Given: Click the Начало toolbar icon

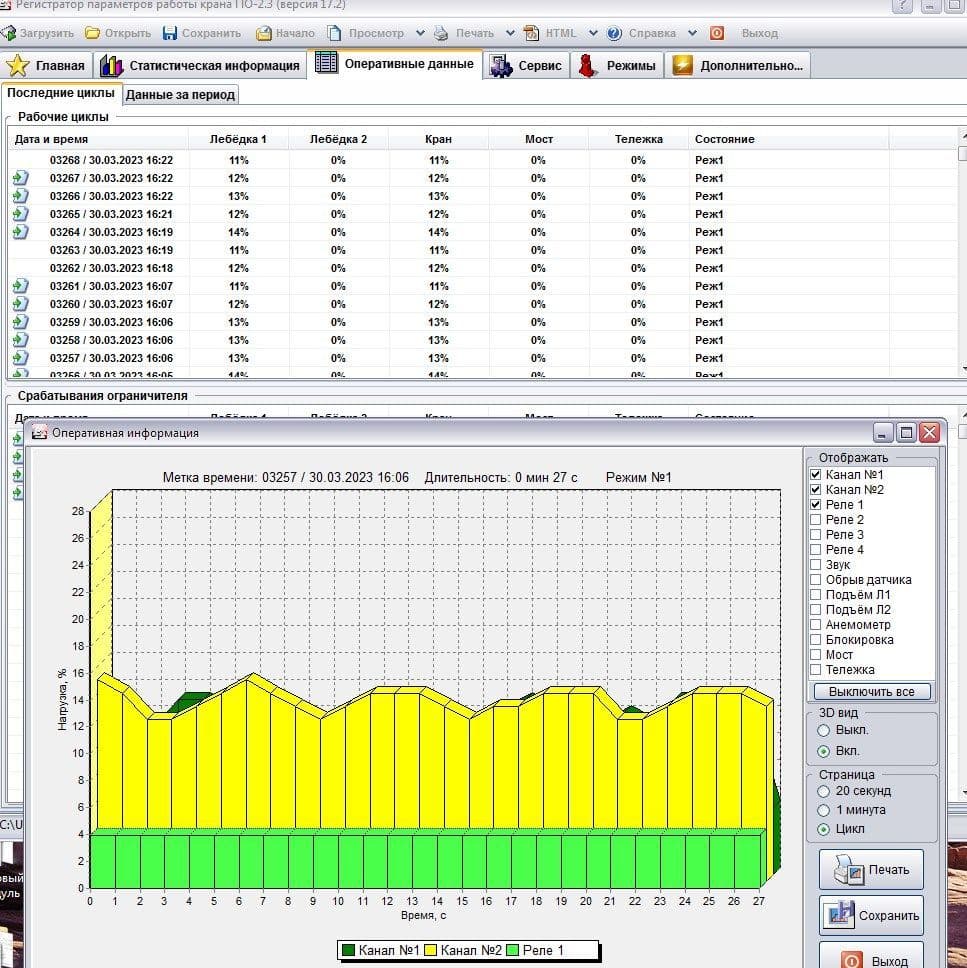Looking at the screenshot, I should coord(264,33).
